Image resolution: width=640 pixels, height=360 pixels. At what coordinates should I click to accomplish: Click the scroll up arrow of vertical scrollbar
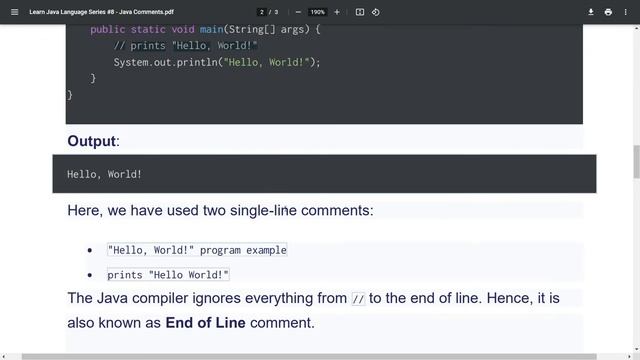(x=636, y=28)
